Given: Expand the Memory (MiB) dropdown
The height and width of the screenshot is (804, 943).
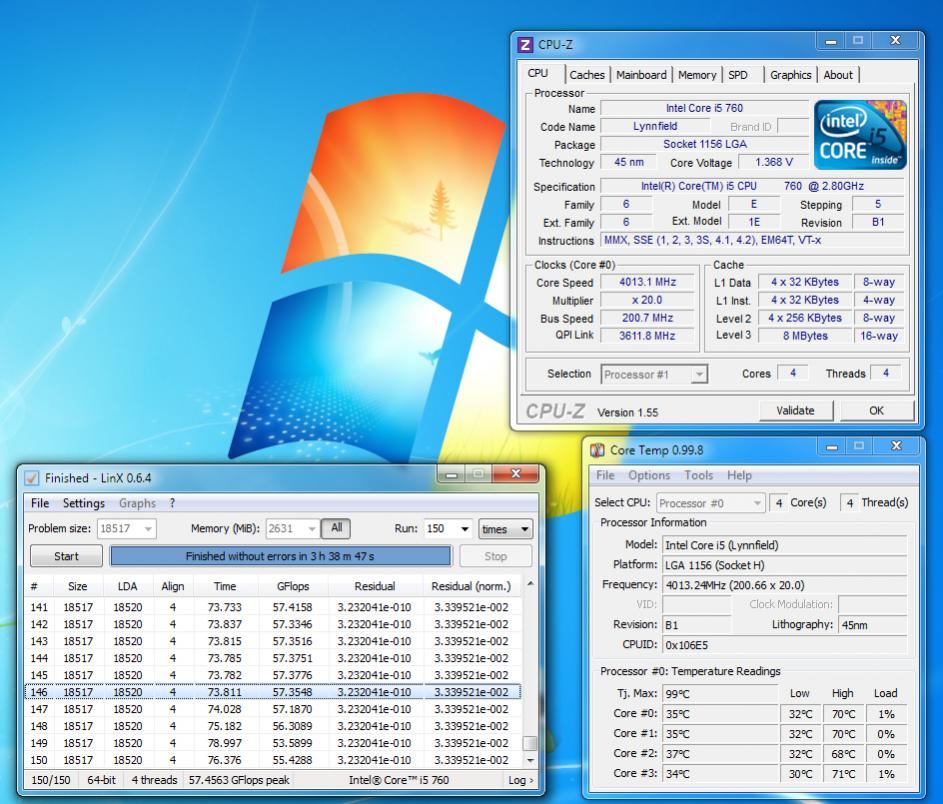Looking at the screenshot, I should (x=312, y=529).
